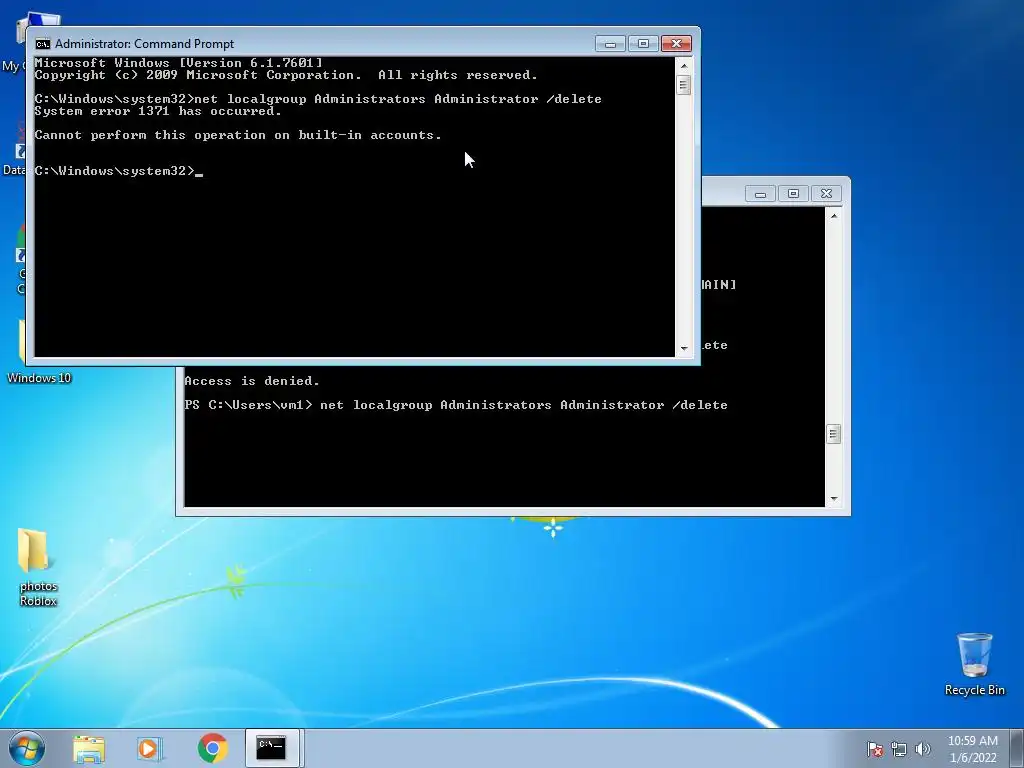The height and width of the screenshot is (768, 1024).
Task: Click PowerShell window scrollbar down arrow
Action: [833, 499]
